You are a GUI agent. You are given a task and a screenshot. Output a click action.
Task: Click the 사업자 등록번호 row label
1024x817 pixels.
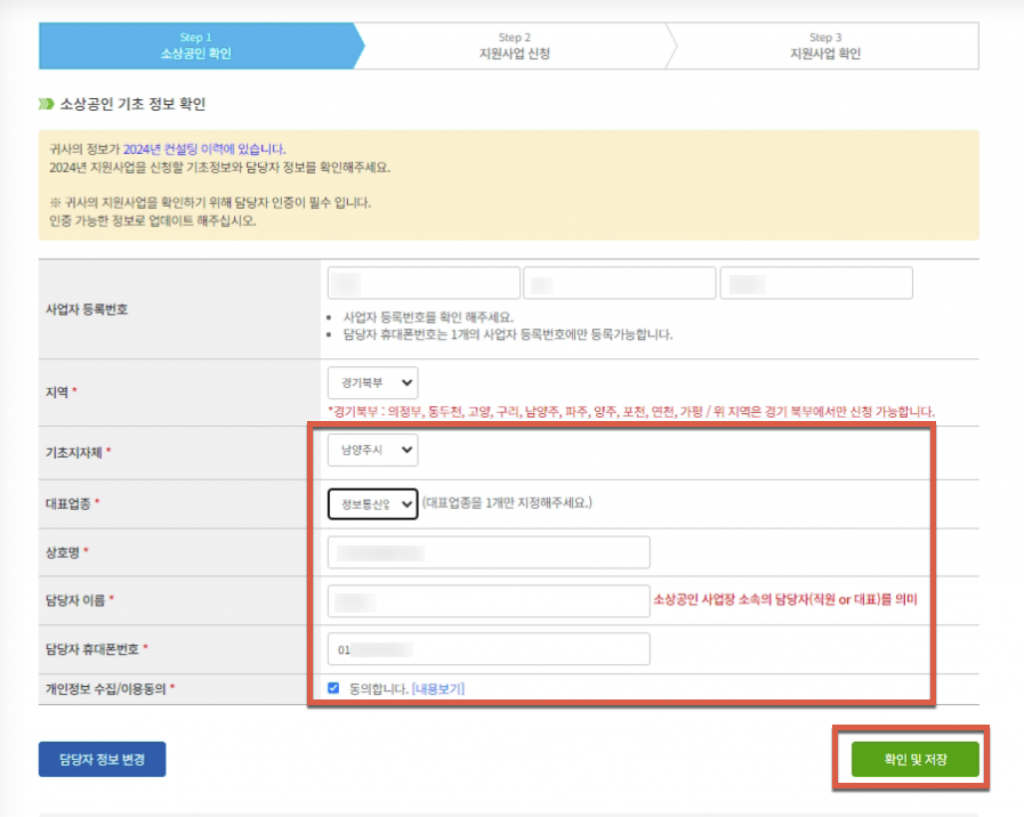pos(87,309)
